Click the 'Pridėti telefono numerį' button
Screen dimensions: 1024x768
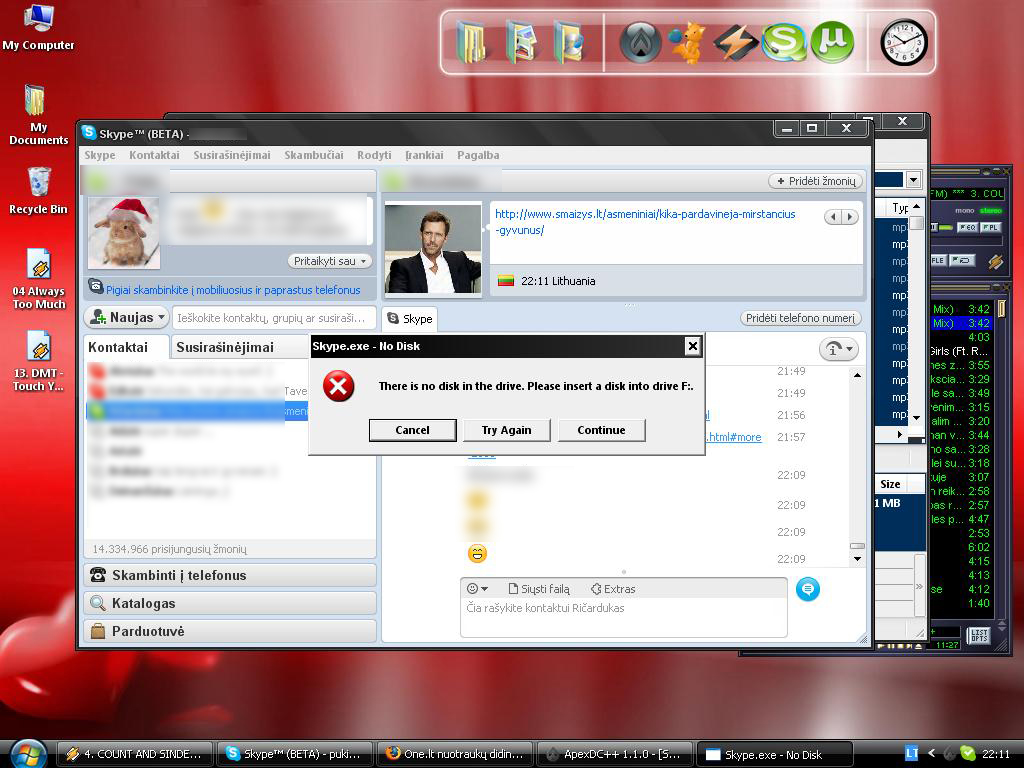(x=801, y=318)
